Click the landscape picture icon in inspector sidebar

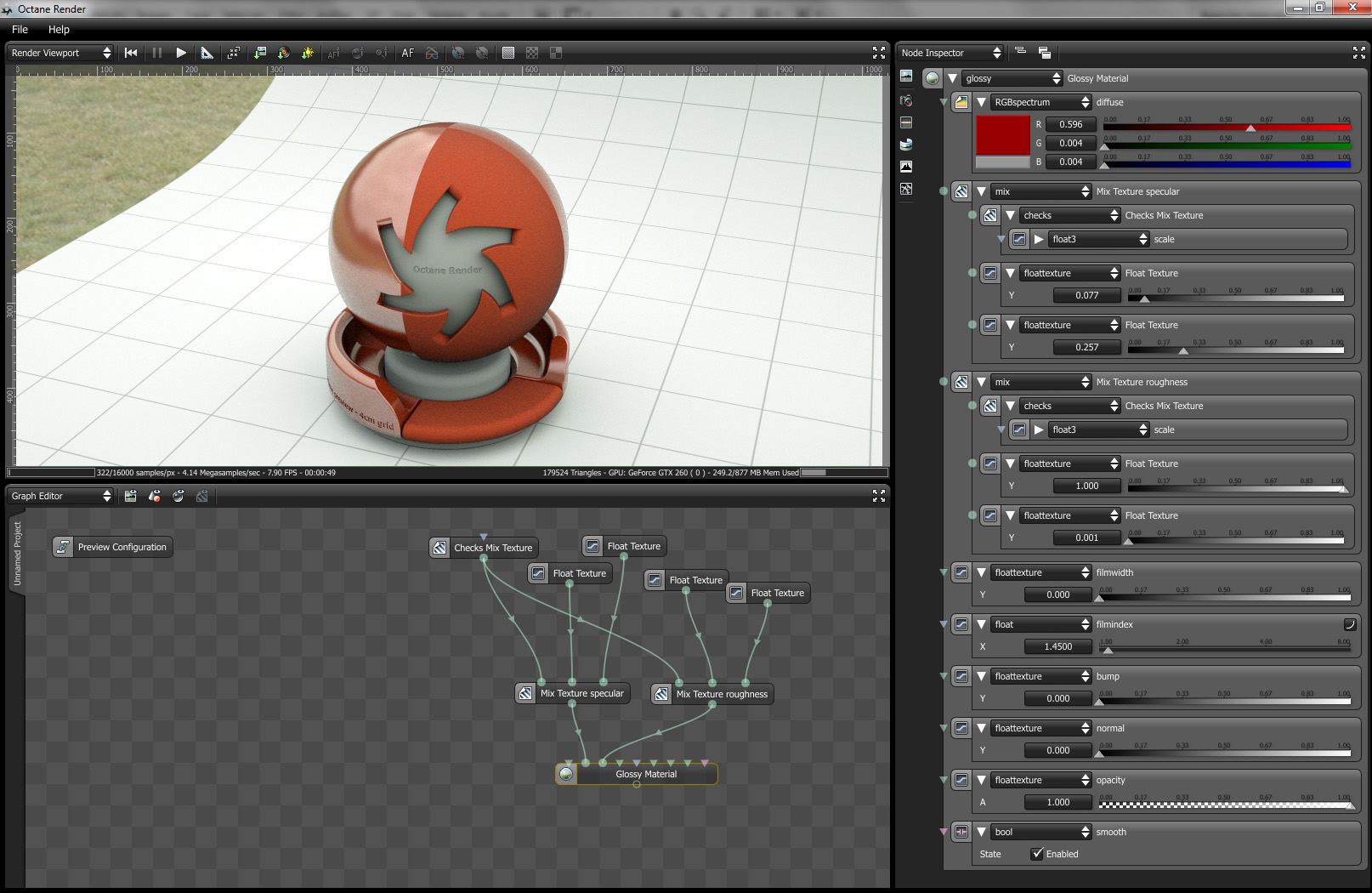[x=906, y=77]
